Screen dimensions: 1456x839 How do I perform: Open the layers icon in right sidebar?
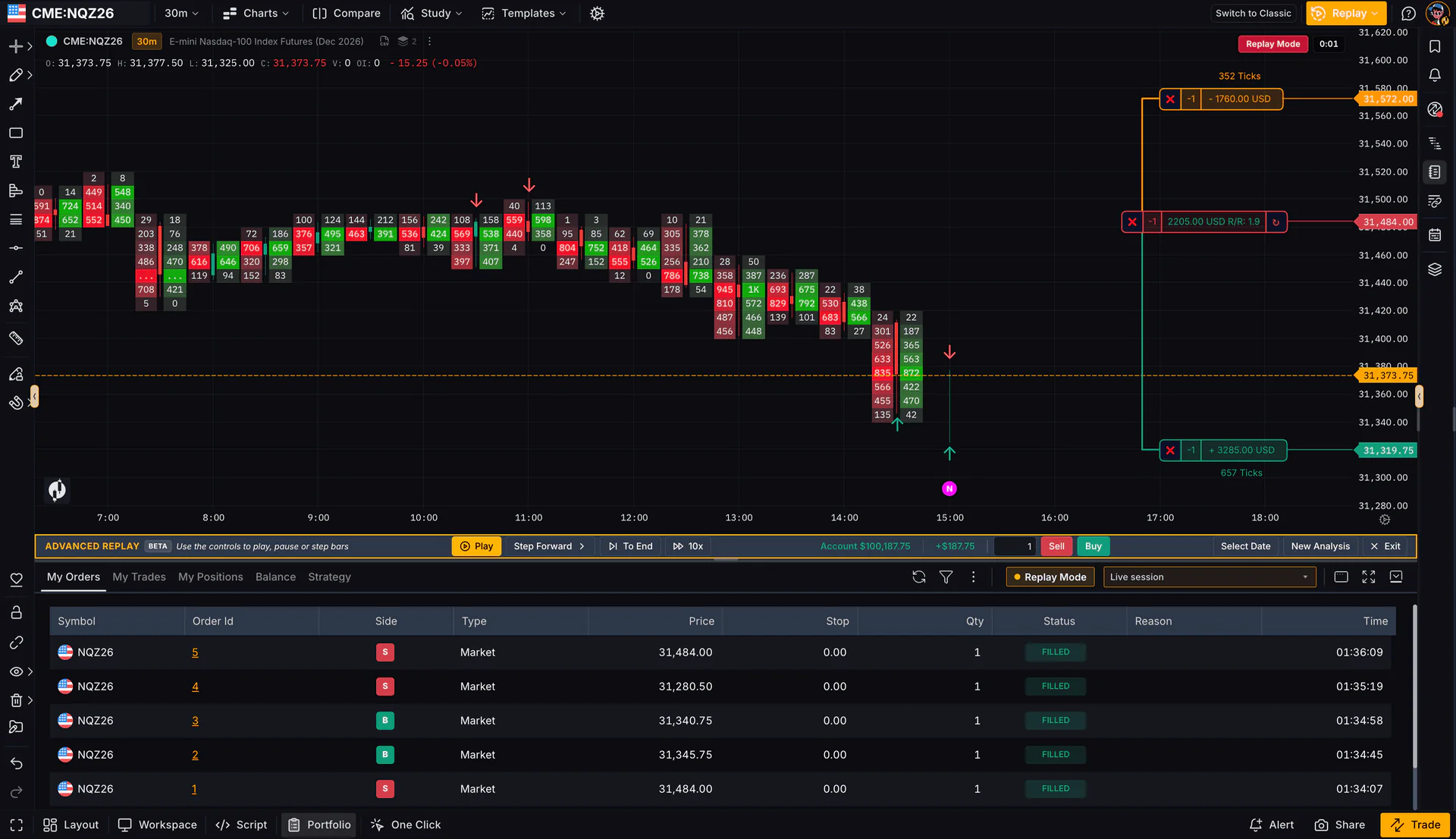pos(1435,269)
